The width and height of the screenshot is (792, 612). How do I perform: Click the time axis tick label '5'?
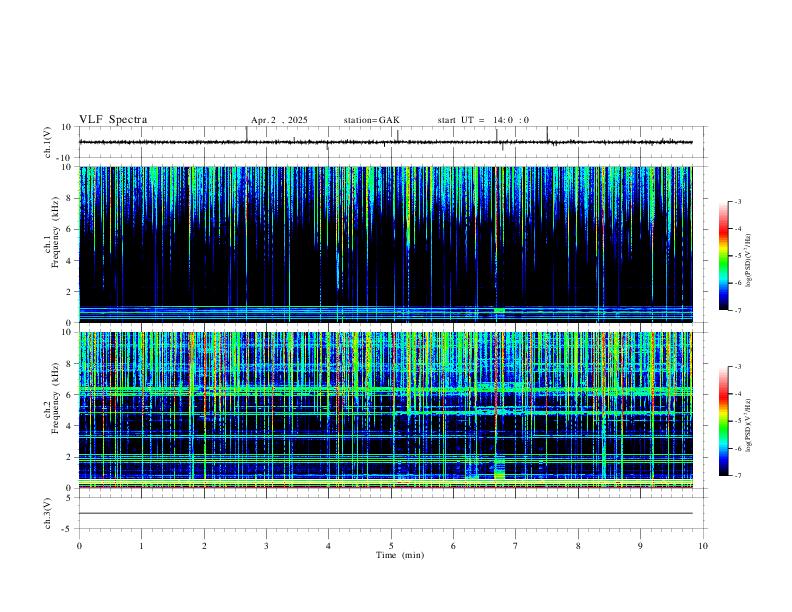point(391,546)
